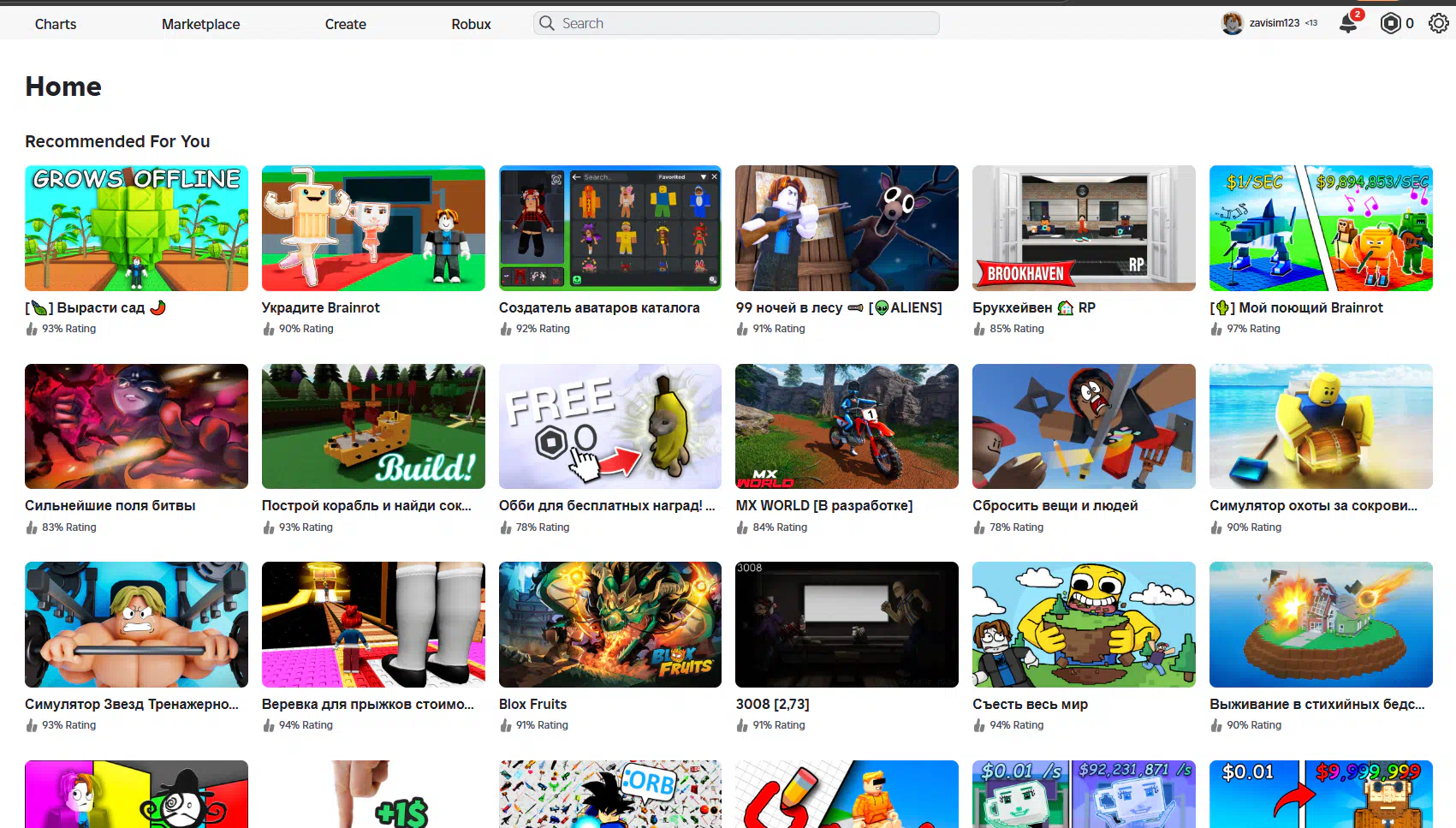Select the Сбросить вещи и людей thumbnail
Viewport: 1456px width, 828px height.
1084,426
